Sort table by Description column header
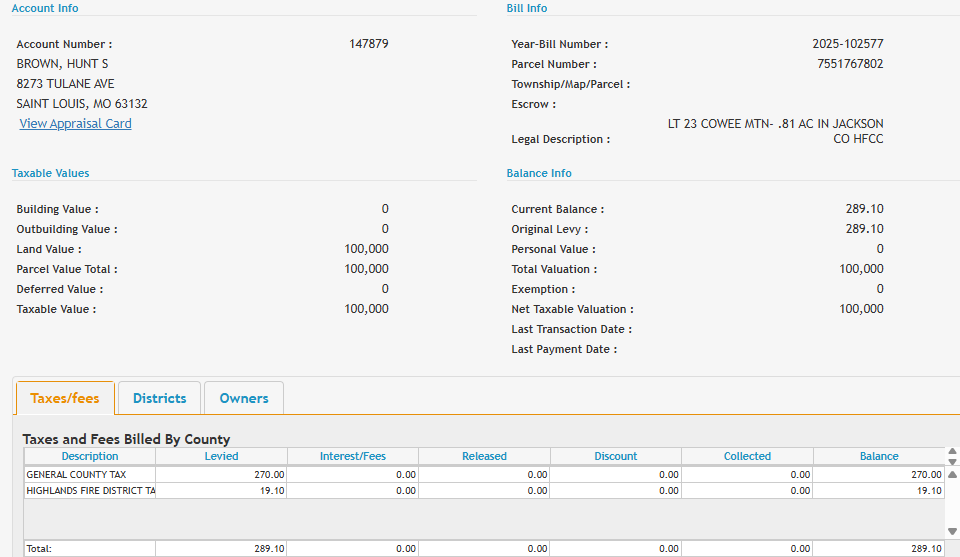Viewport: 960px width, 557px height. 89,456
